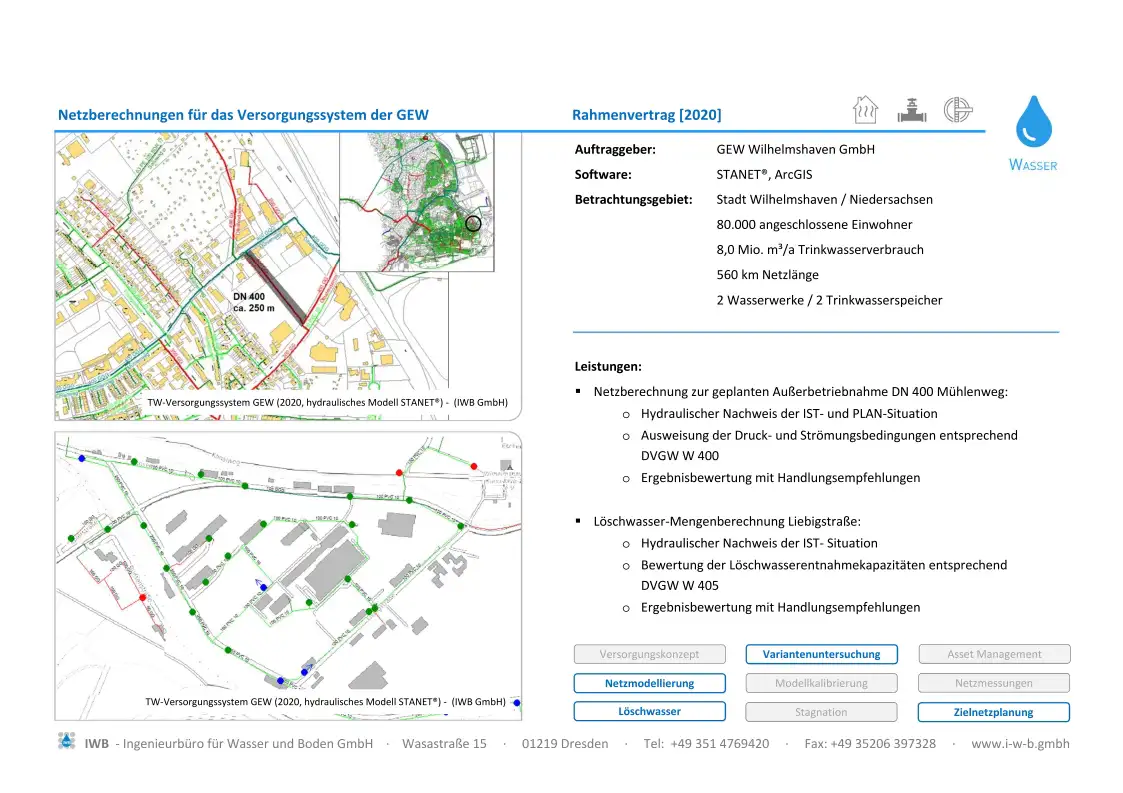The height and width of the screenshot is (793, 1123).
Task: Click the circular sewer grate icon
Action: pyautogui.click(x=958, y=110)
